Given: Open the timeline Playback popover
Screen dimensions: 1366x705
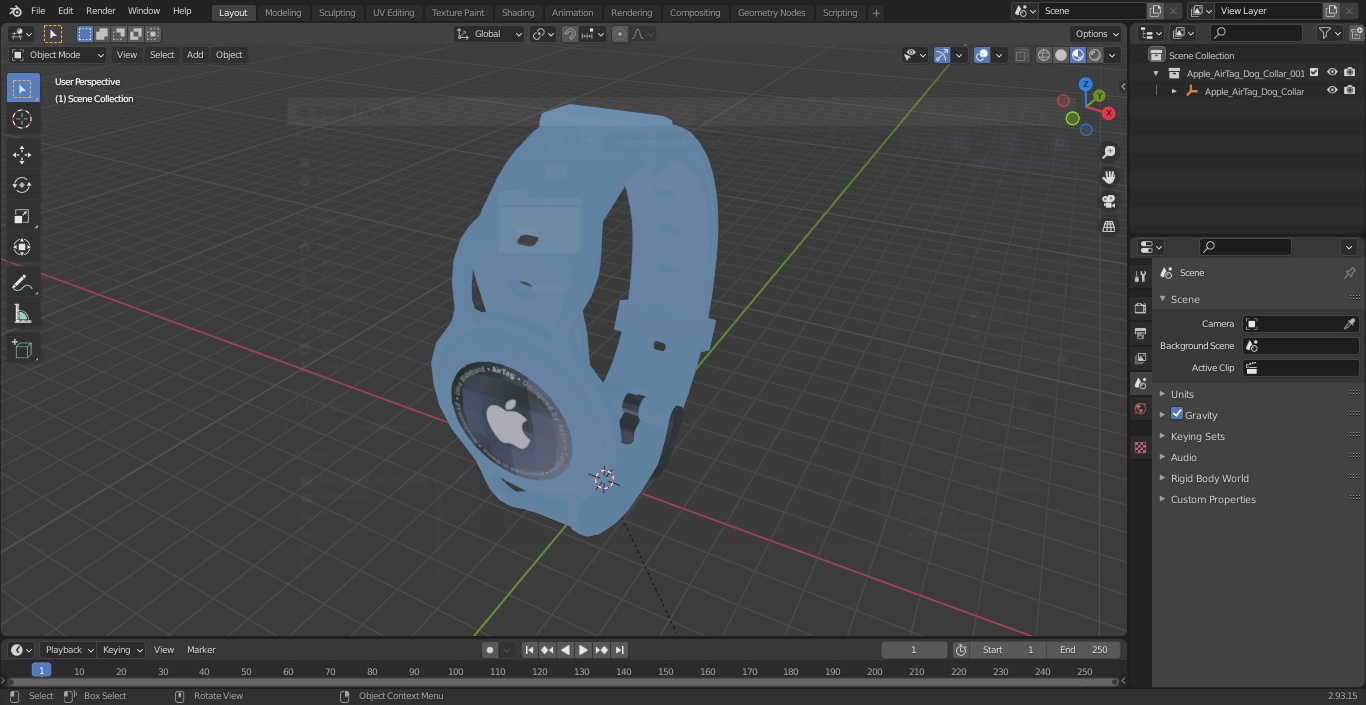Looking at the screenshot, I should [x=69, y=650].
